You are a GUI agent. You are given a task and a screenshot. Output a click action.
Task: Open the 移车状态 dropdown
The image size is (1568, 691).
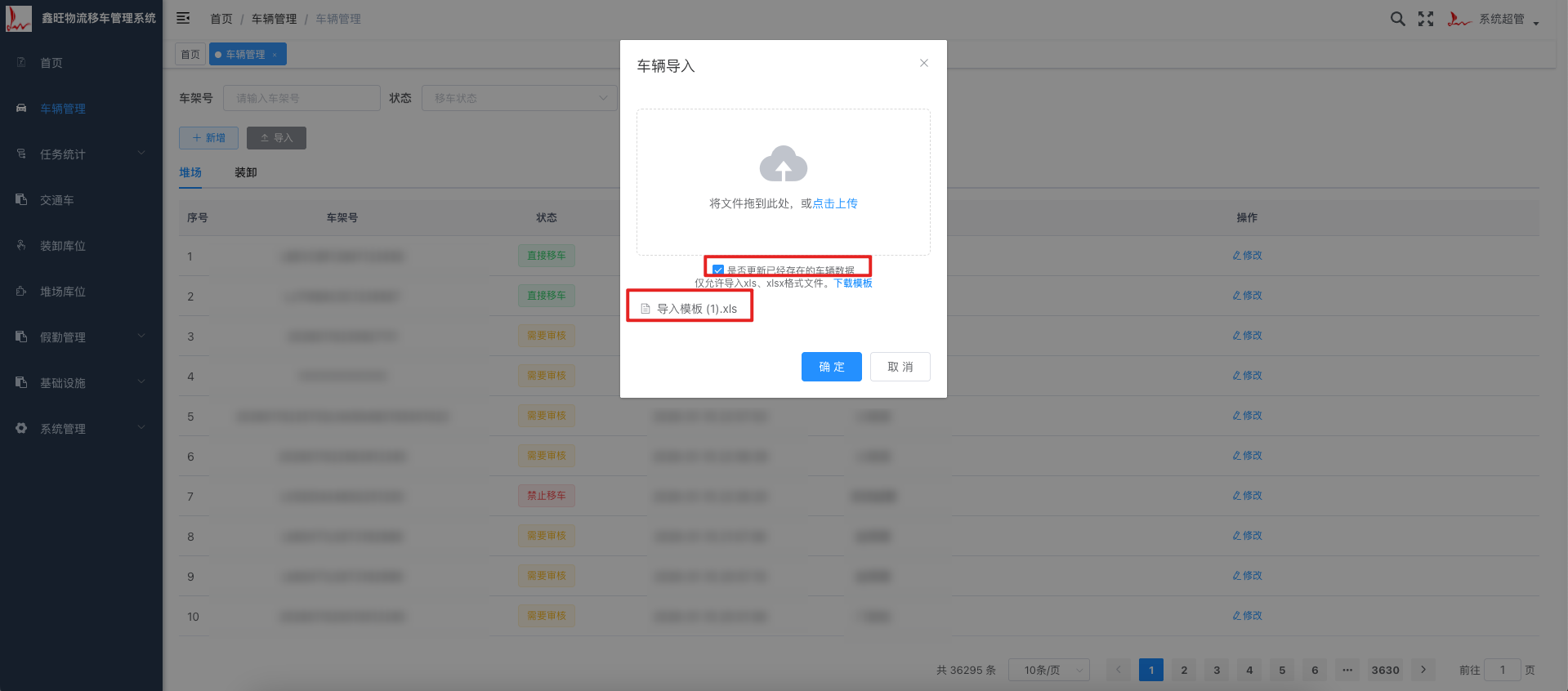(520, 98)
